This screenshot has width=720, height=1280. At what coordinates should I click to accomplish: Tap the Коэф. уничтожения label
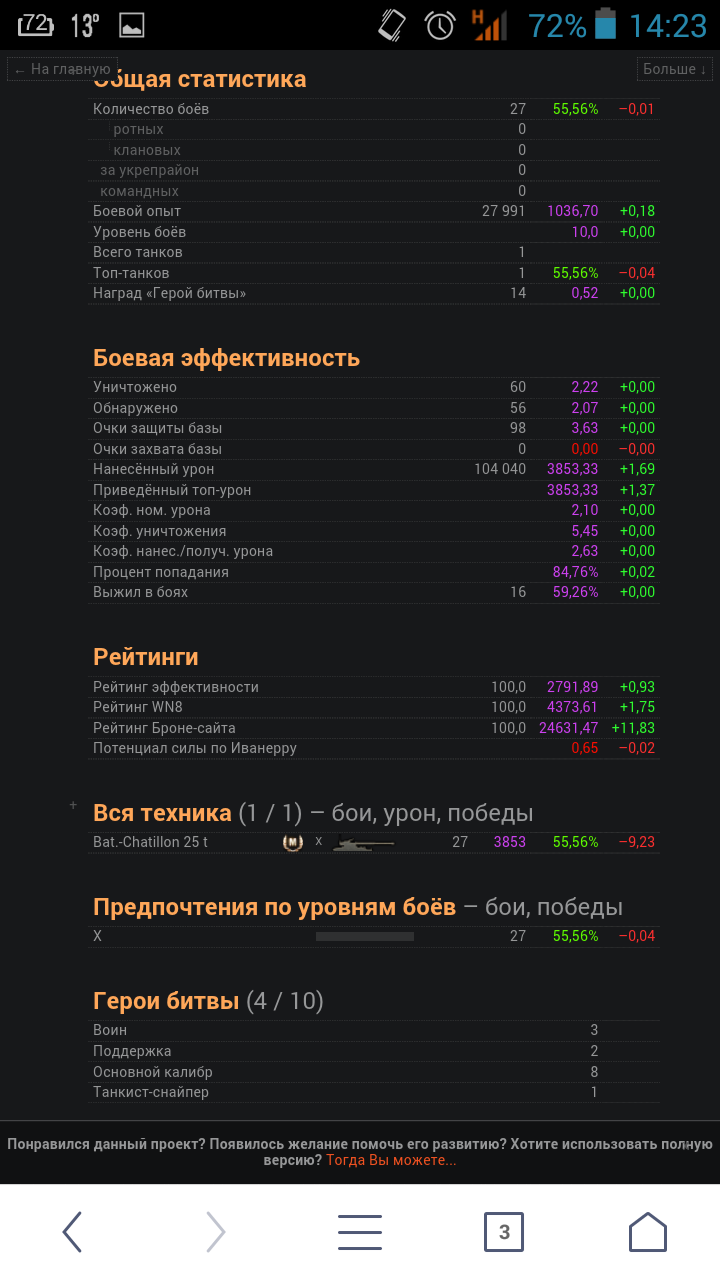(x=160, y=531)
